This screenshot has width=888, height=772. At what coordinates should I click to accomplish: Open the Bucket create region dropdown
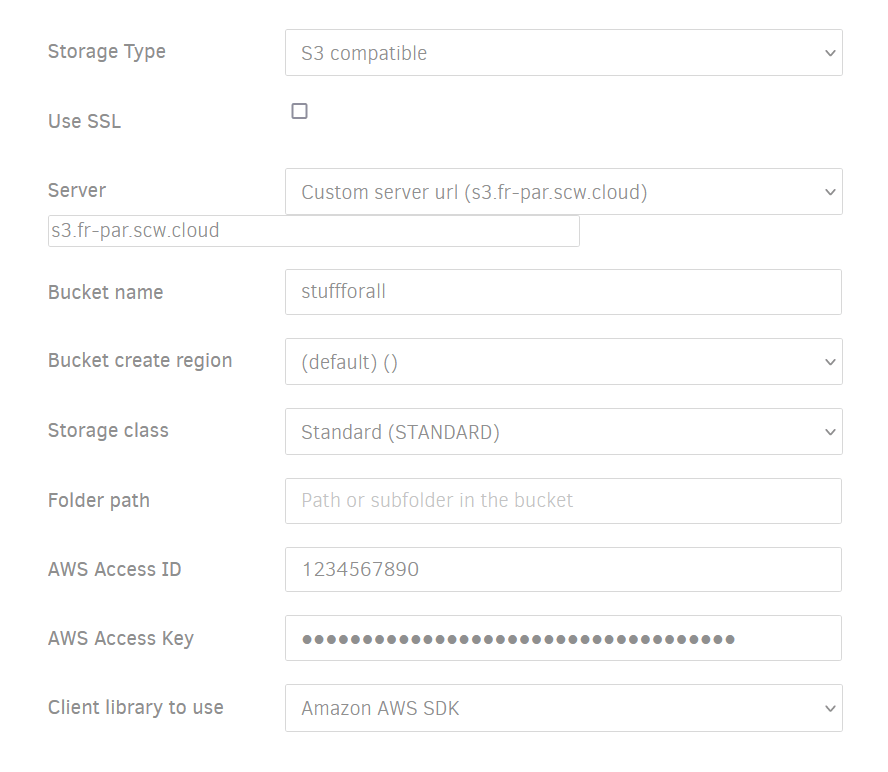point(563,362)
